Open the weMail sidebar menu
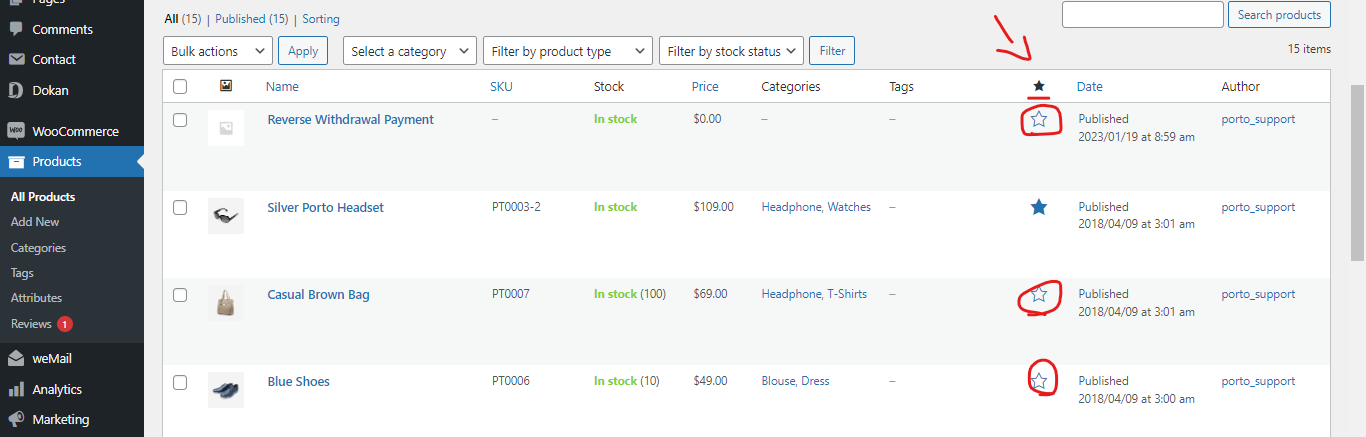1366x437 pixels. 52,359
